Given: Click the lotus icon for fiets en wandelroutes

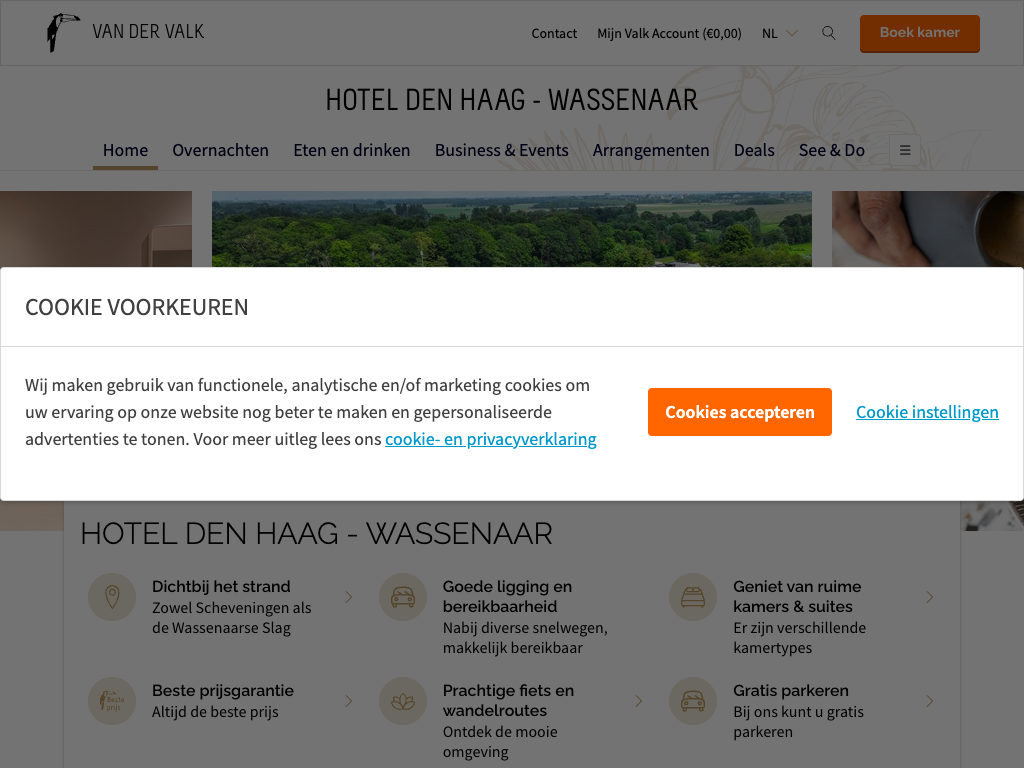Looking at the screenshot, I should coord(403,701).
